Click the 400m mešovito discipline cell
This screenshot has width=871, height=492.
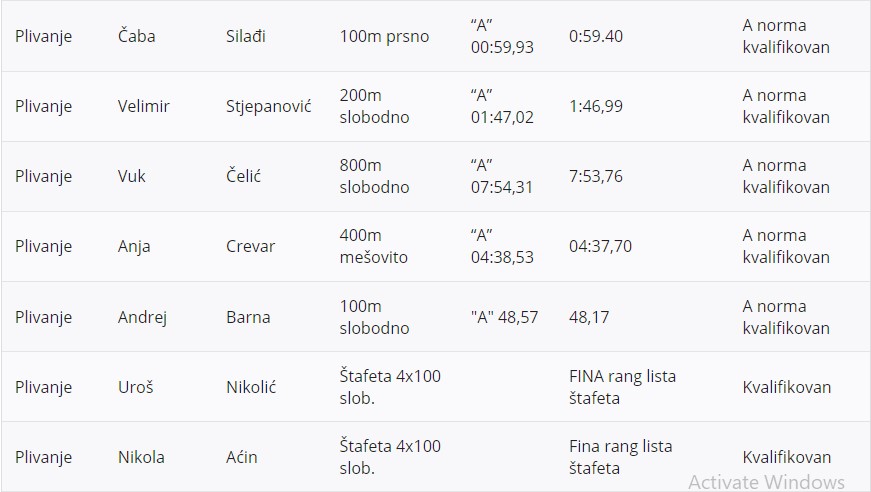tap(373, 246)
